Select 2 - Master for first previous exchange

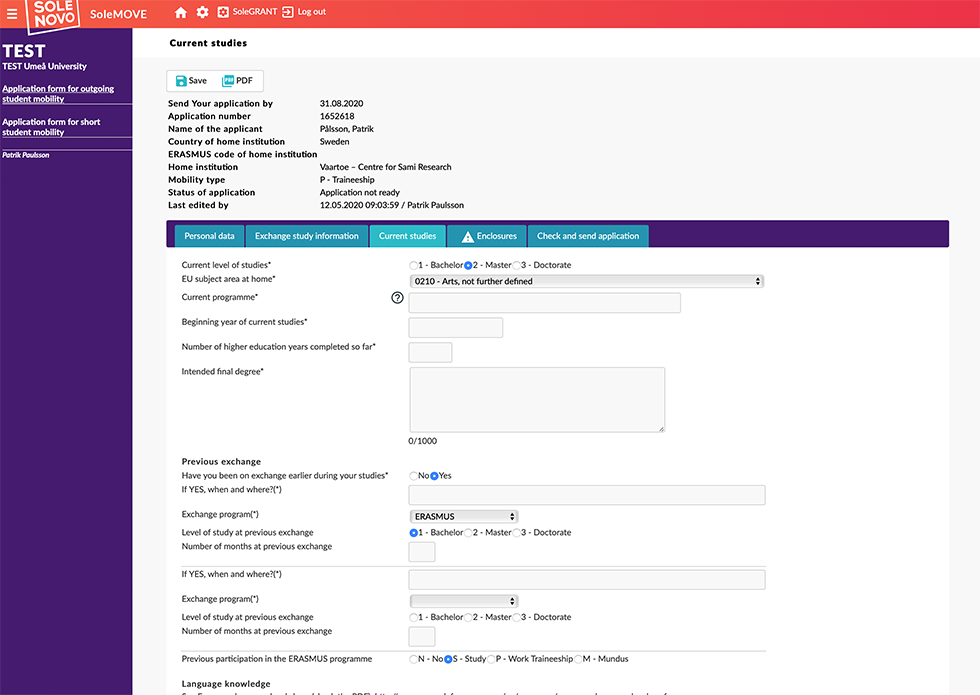[468, 533]
